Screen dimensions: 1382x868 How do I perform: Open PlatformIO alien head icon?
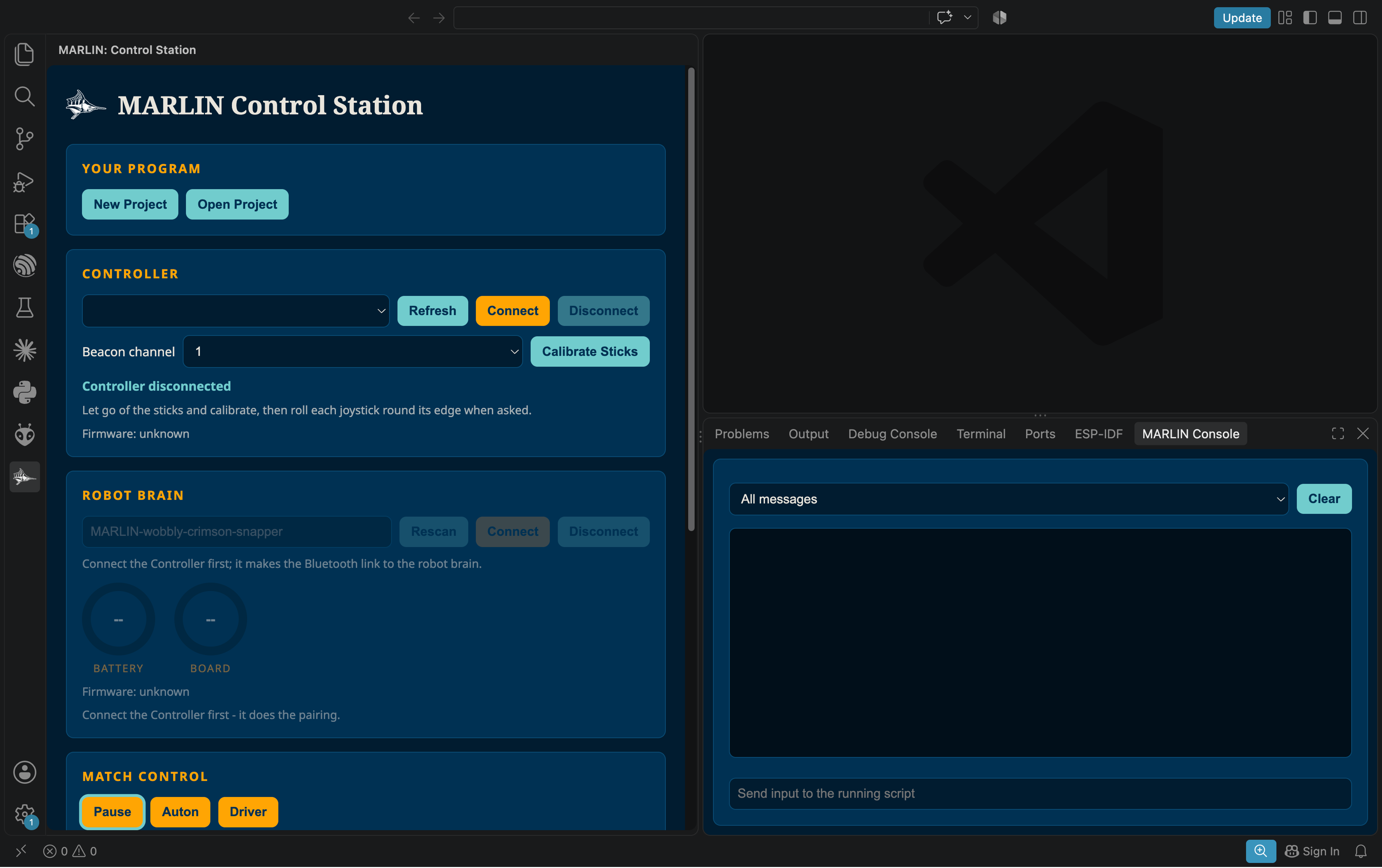pyautogui.click(x=24, y=435)
